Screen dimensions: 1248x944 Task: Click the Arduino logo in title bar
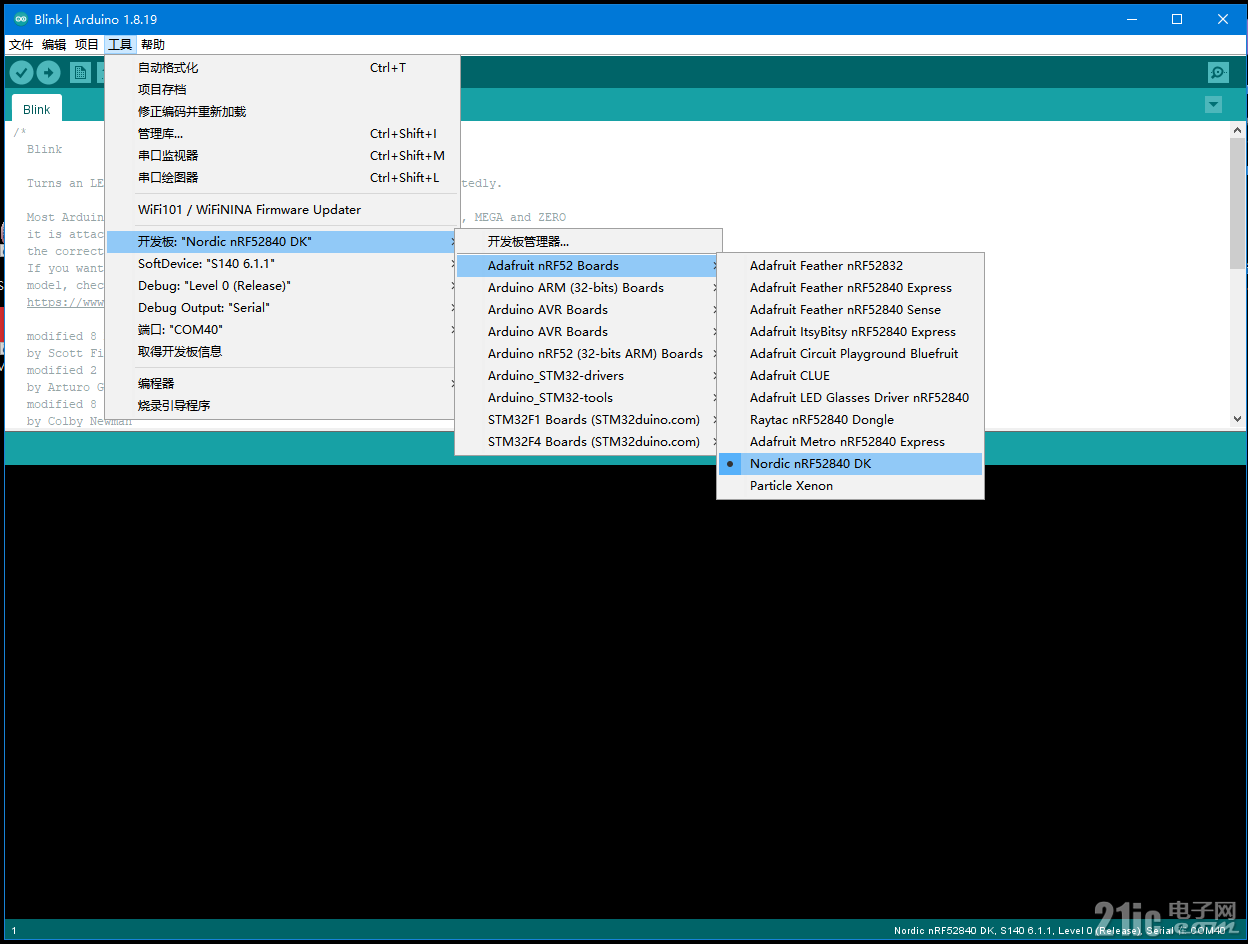21,19
